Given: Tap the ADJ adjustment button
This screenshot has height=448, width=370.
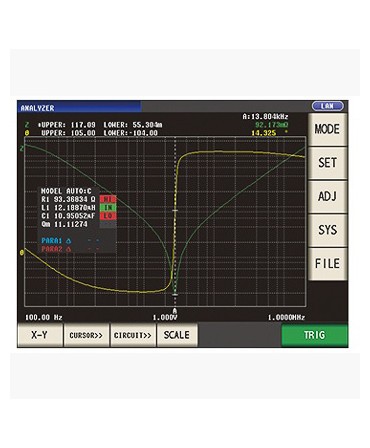Looking at the screenshot, I should click(327, 197).
